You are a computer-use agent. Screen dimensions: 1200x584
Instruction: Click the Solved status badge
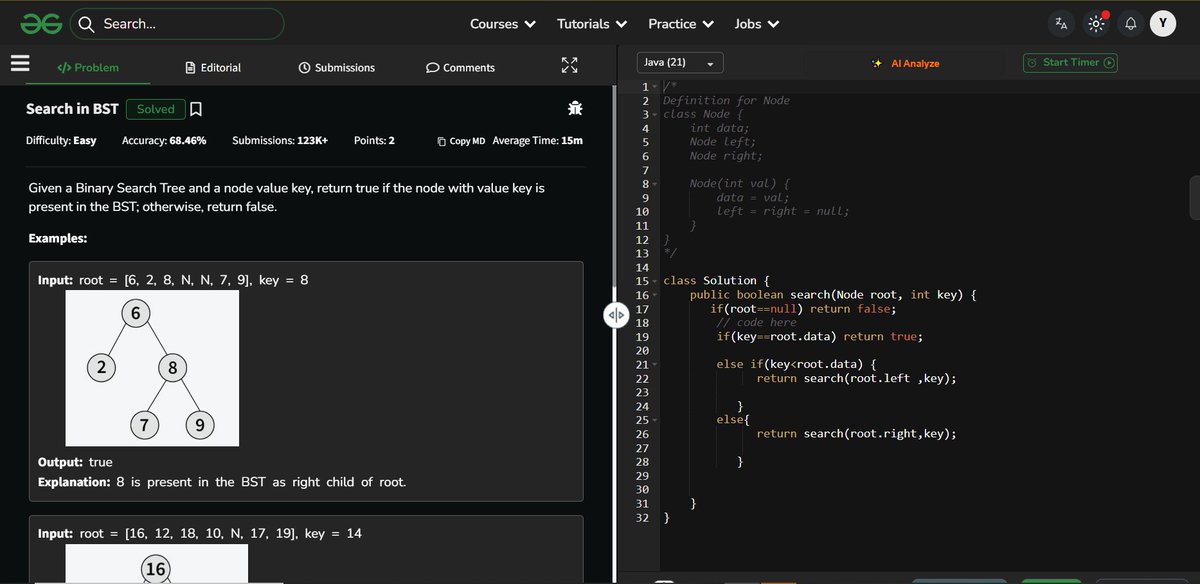(x=156, y=109)
